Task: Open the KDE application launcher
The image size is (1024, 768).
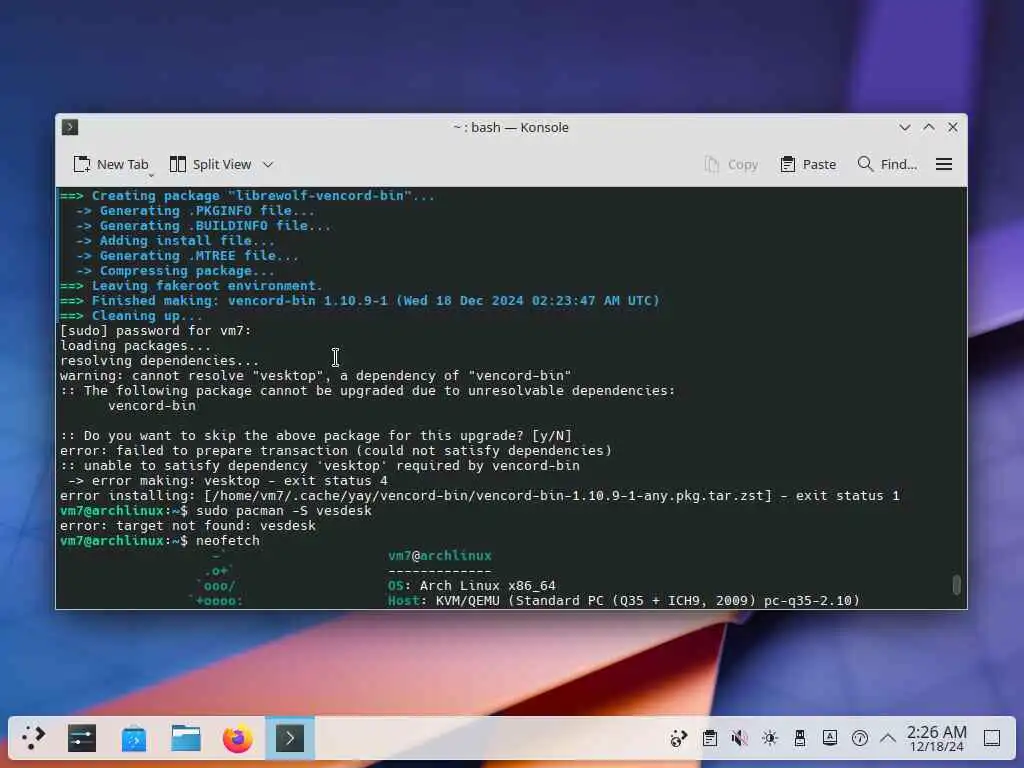Action: (x=33, y=738)
